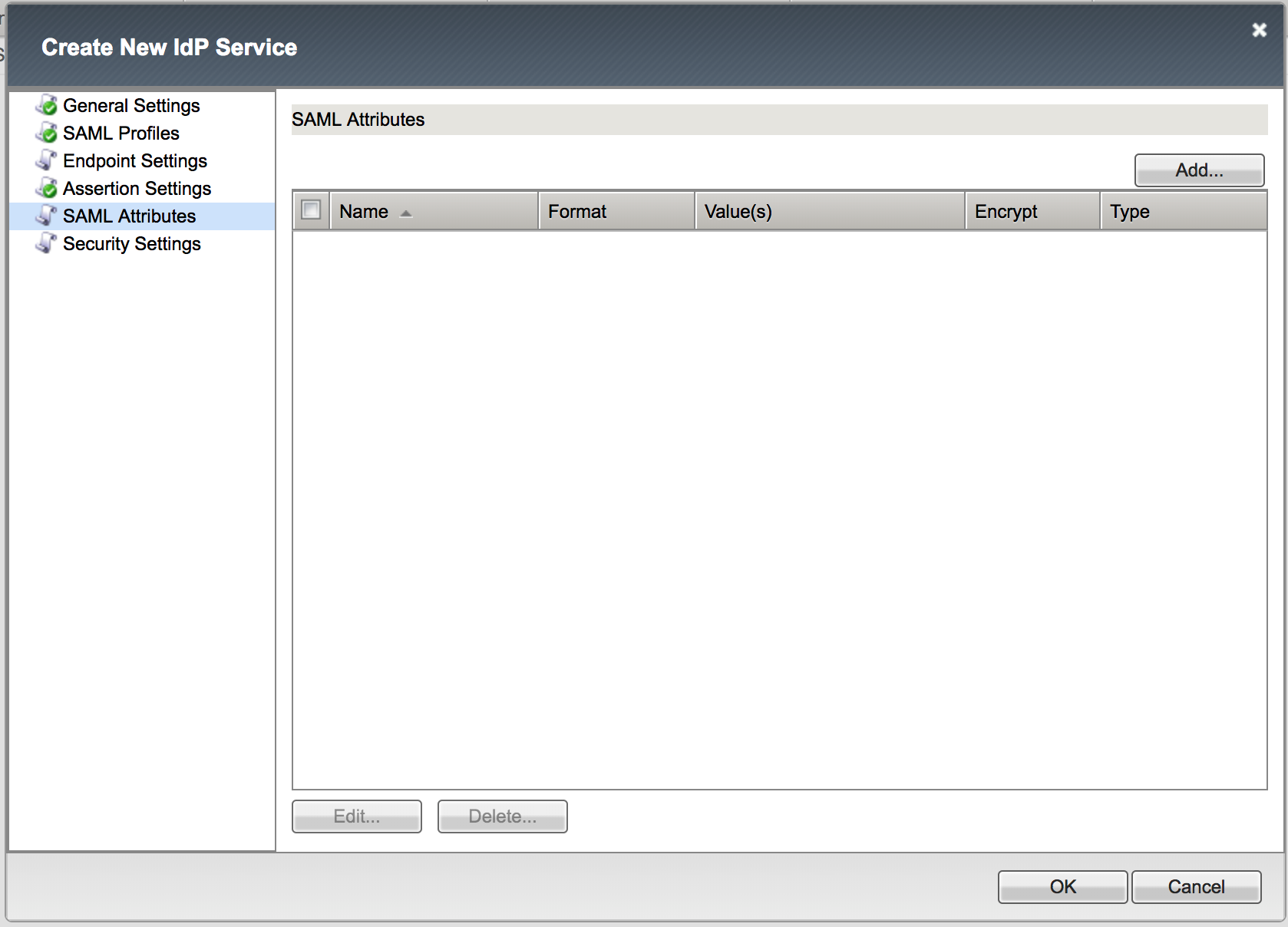Viewport: 1288px width, 927px height.
Task: Click the General Settings status icon
Action: 47,105
